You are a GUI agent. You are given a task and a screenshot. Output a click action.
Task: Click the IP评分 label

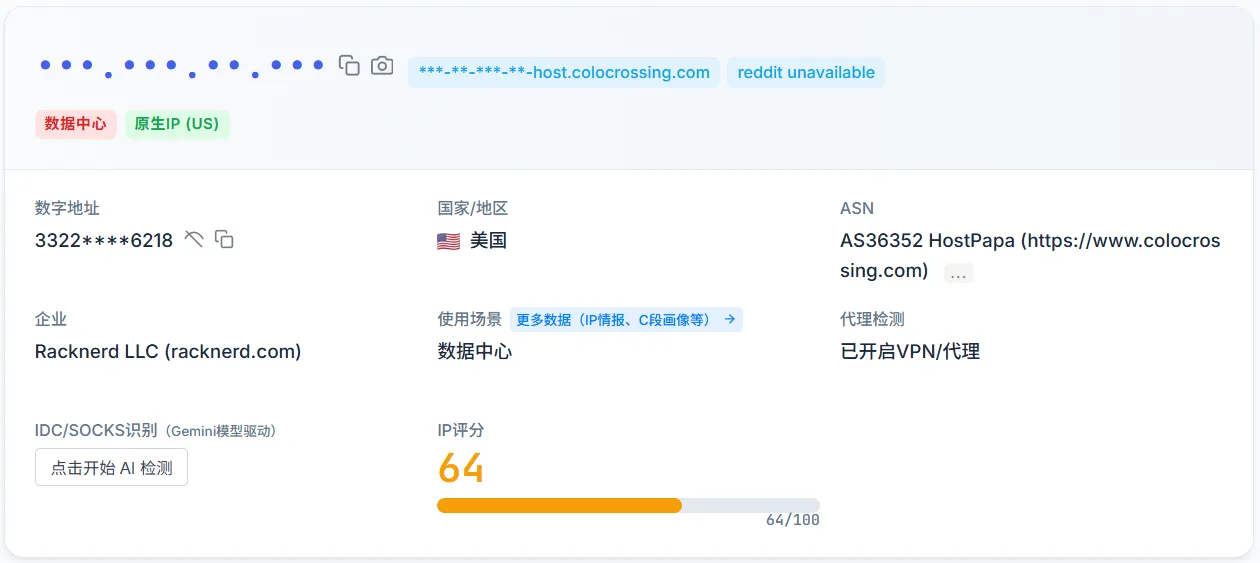(461, 430)
